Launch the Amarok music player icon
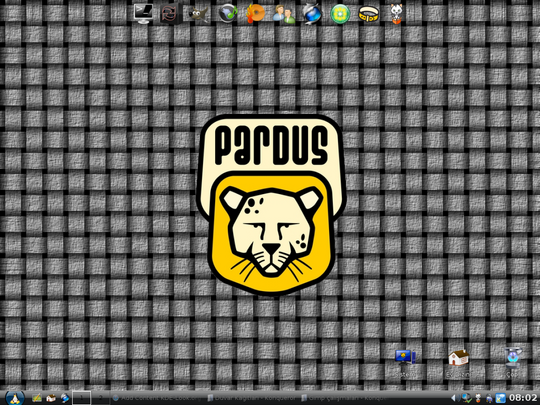The image size is (540, 405). click(228, 14)
